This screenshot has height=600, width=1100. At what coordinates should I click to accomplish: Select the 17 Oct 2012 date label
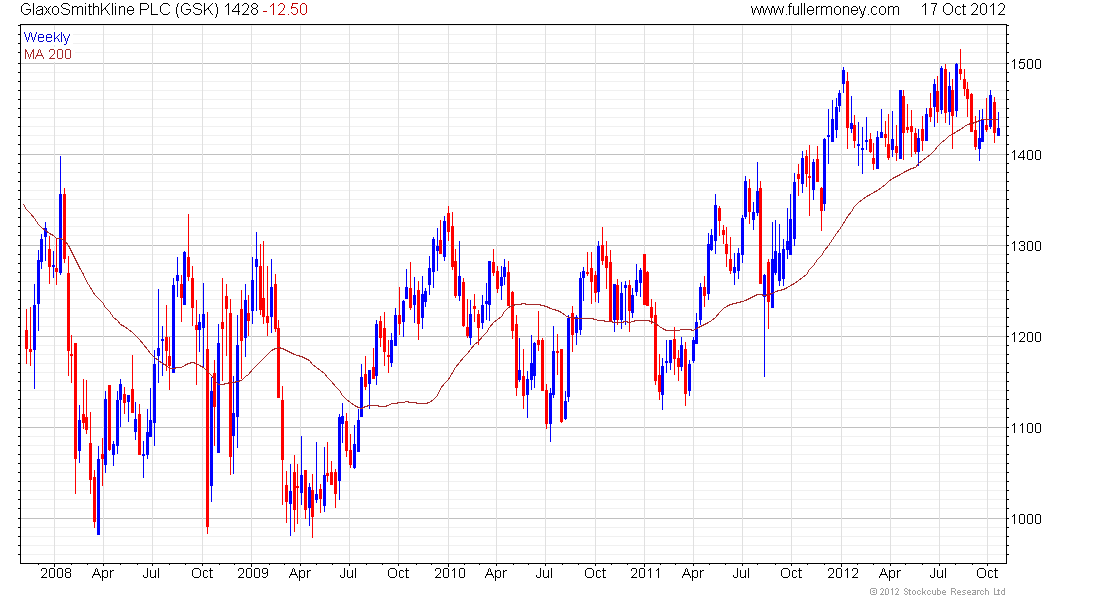click(x=963, y=10)
